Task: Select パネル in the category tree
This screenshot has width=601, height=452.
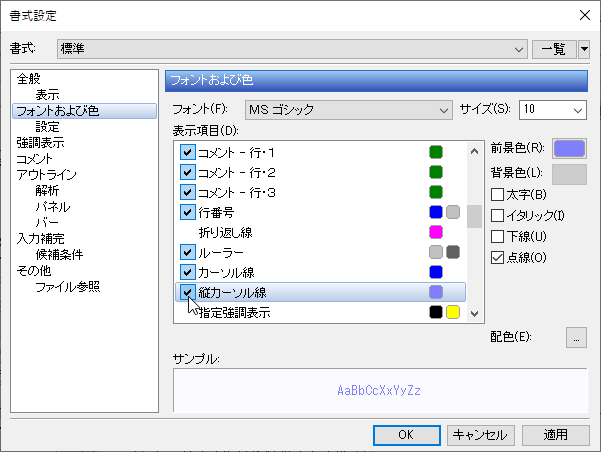Action: click(53, 207)
